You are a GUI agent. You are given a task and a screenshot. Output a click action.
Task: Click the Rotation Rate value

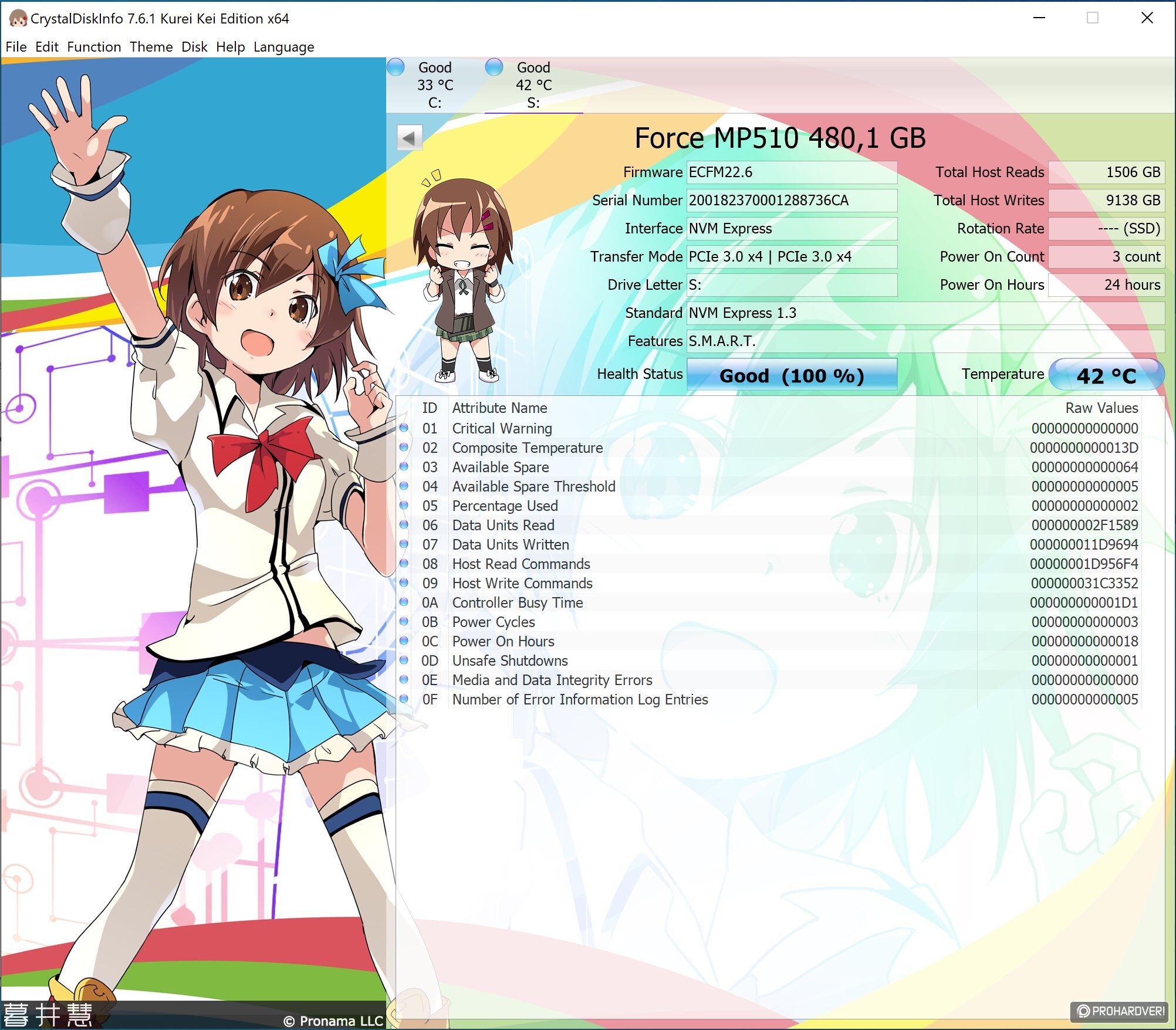coord(1107,229)
